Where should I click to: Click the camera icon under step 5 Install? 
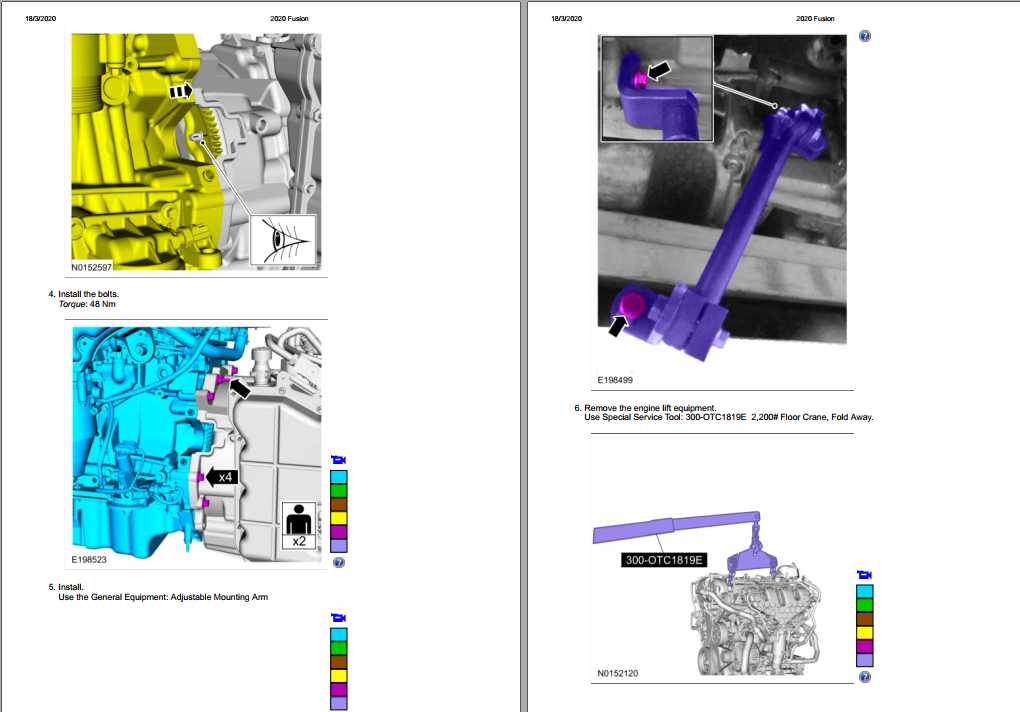pos(338,618)
